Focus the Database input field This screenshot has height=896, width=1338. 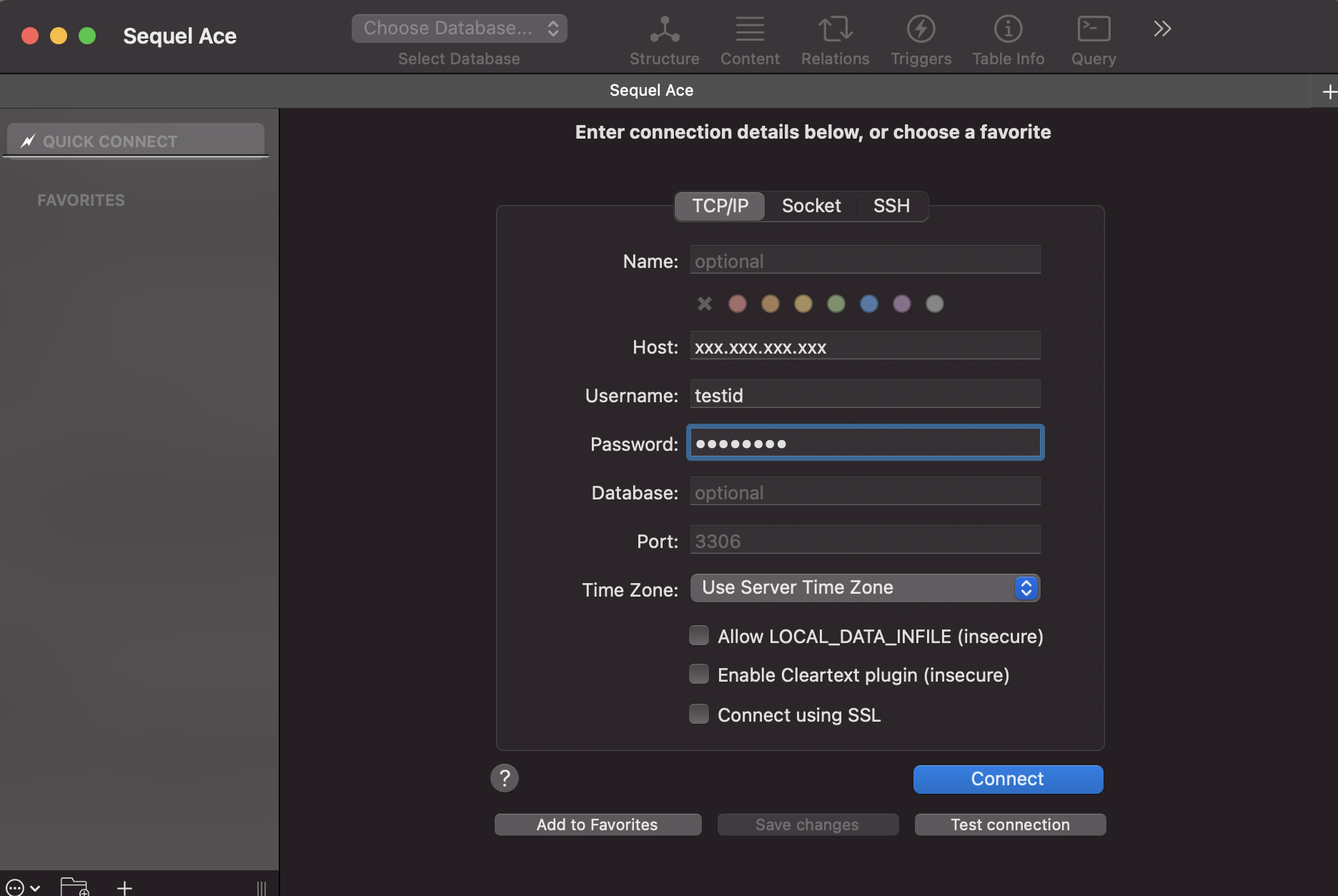tap(865, 492)
